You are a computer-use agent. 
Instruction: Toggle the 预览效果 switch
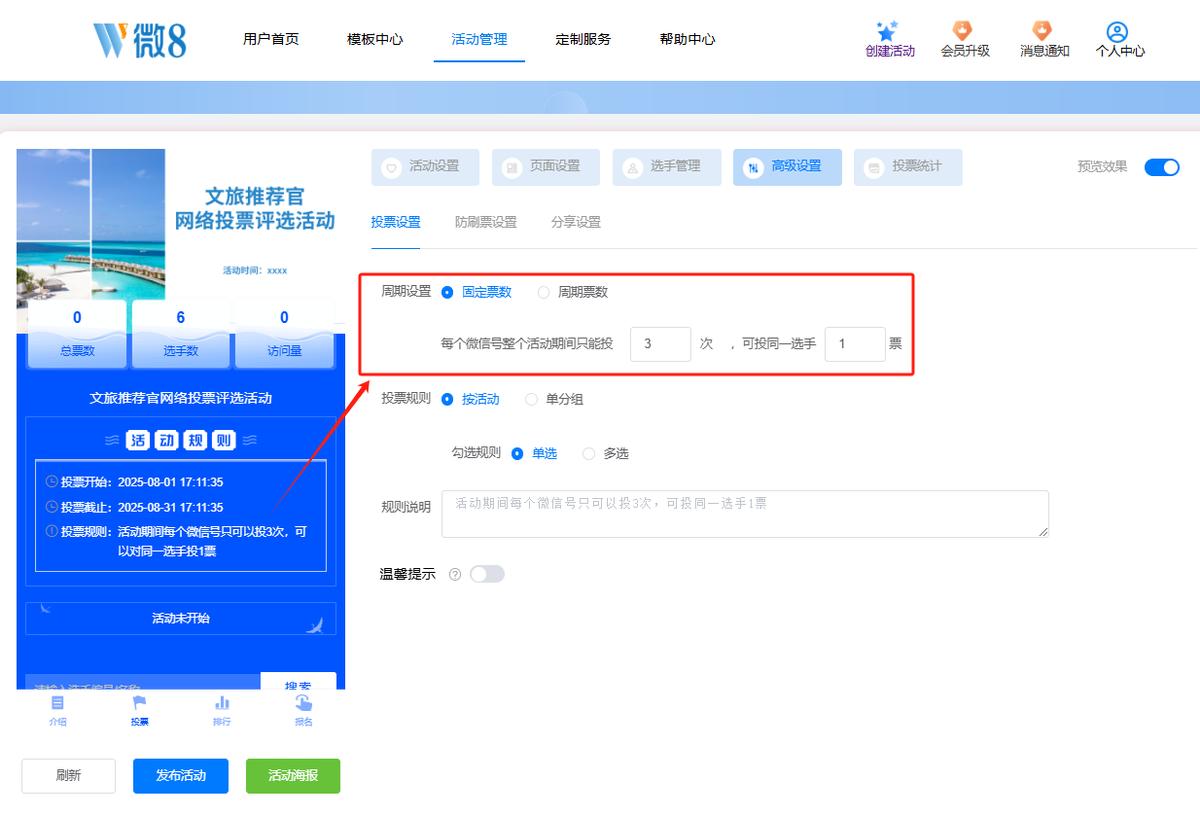coord(1162,167)
